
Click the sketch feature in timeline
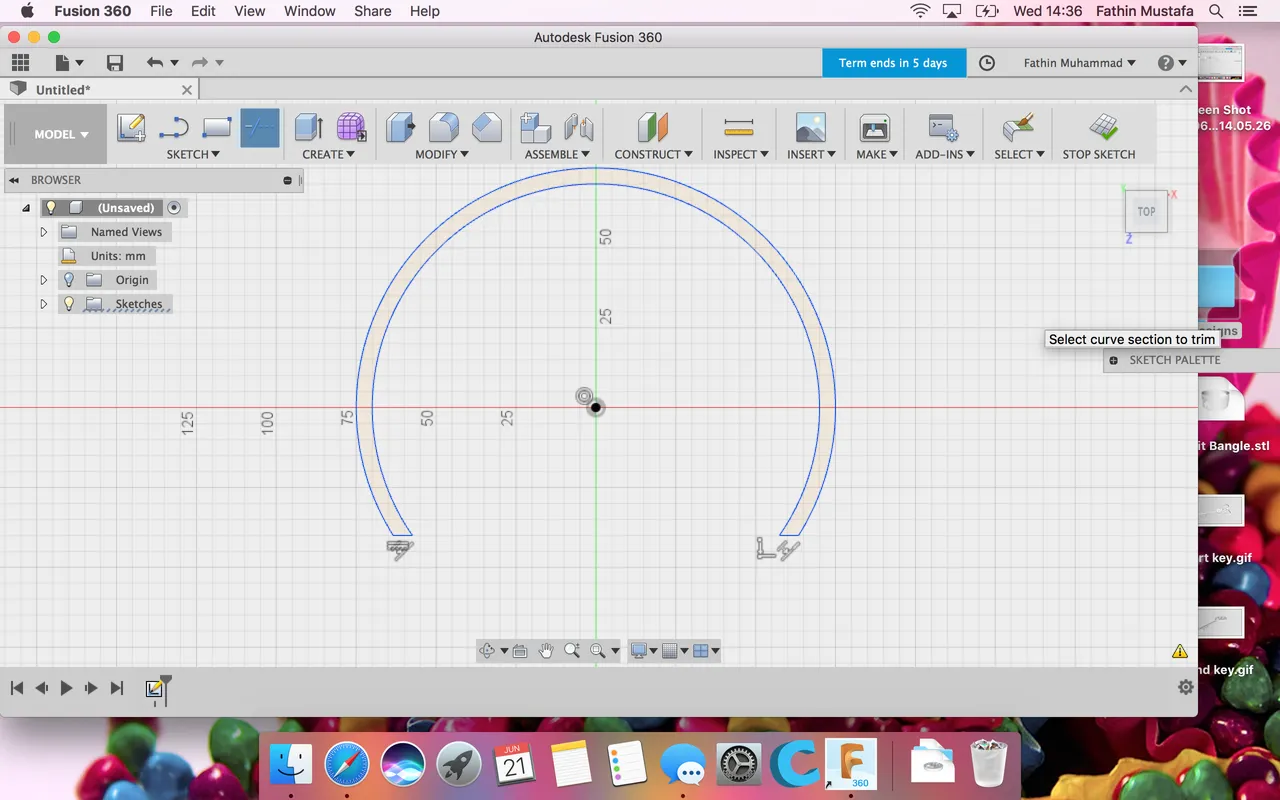click(154, 689)
